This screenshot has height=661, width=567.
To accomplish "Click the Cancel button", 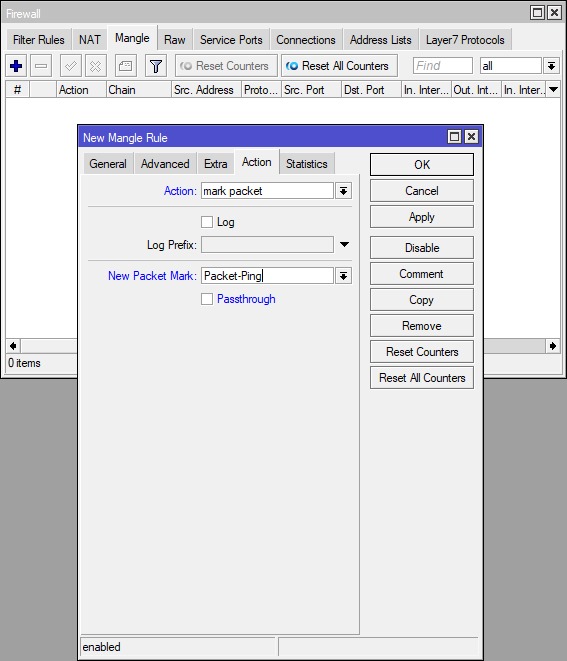I will pyautogui.click(x=422, y=191).
